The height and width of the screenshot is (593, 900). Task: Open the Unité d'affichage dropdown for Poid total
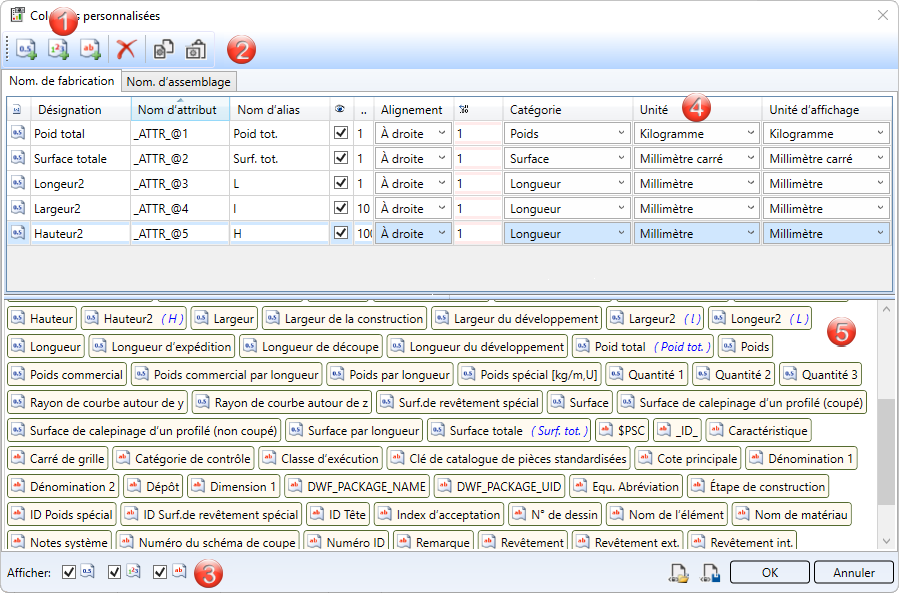pyautogui.click(x=827, y=133)
